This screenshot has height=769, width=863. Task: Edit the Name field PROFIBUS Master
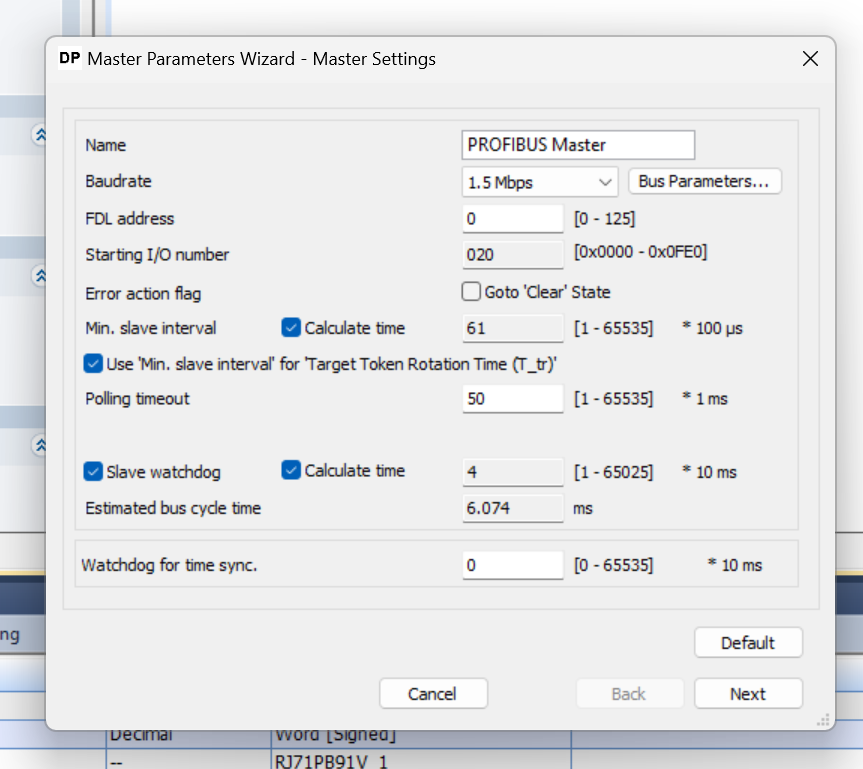point(578,145)
